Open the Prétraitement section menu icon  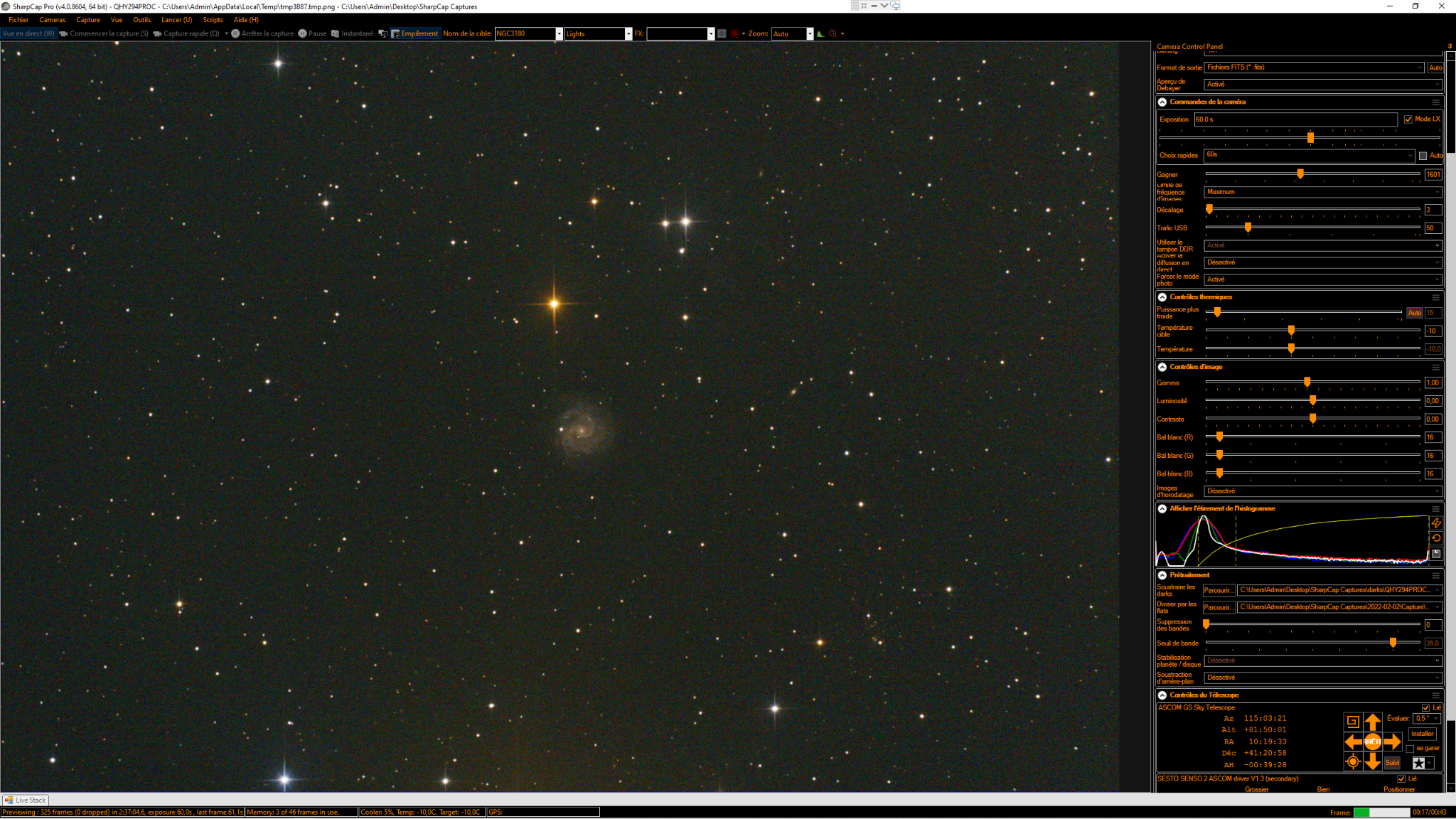1435,576
